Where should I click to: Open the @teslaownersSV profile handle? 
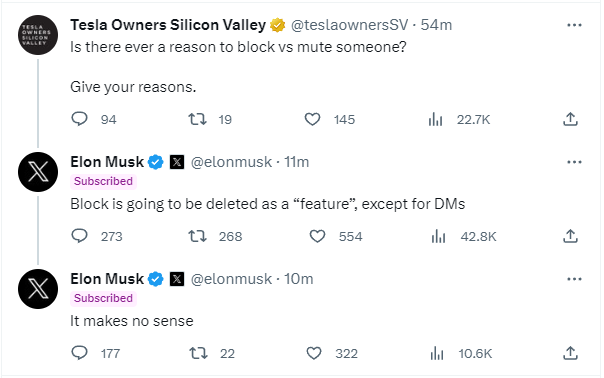coord(349,25)
